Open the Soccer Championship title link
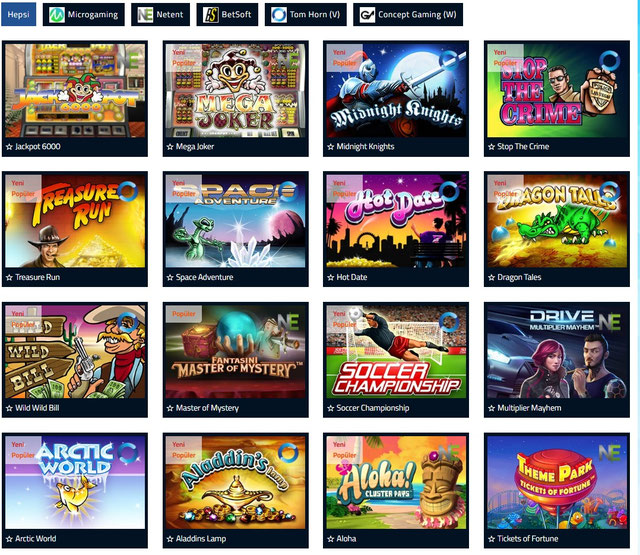640x555 pixels. pyautogui.click(x=373, y=408)
